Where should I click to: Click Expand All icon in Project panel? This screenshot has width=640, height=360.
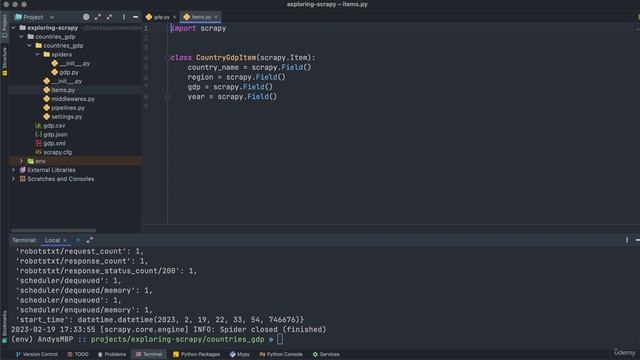pos(98,17)
